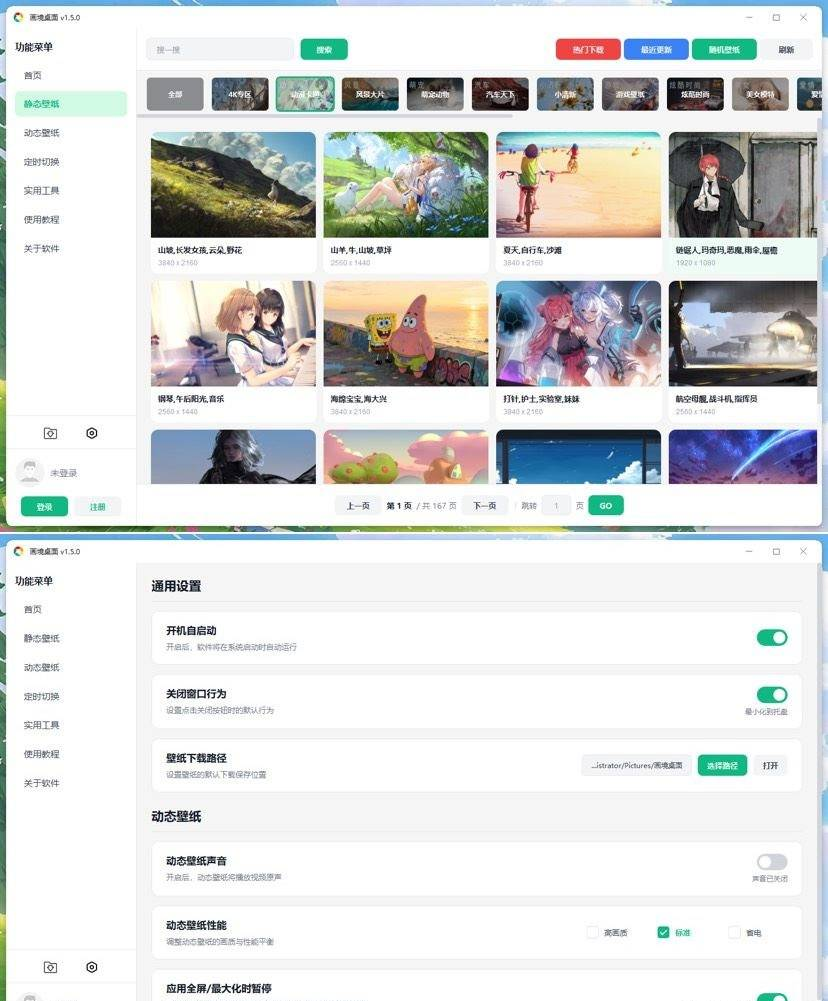Screen dimensions: 828x1001
Task: Open the 萌宠动物 category tab
Action: [435, 94]
